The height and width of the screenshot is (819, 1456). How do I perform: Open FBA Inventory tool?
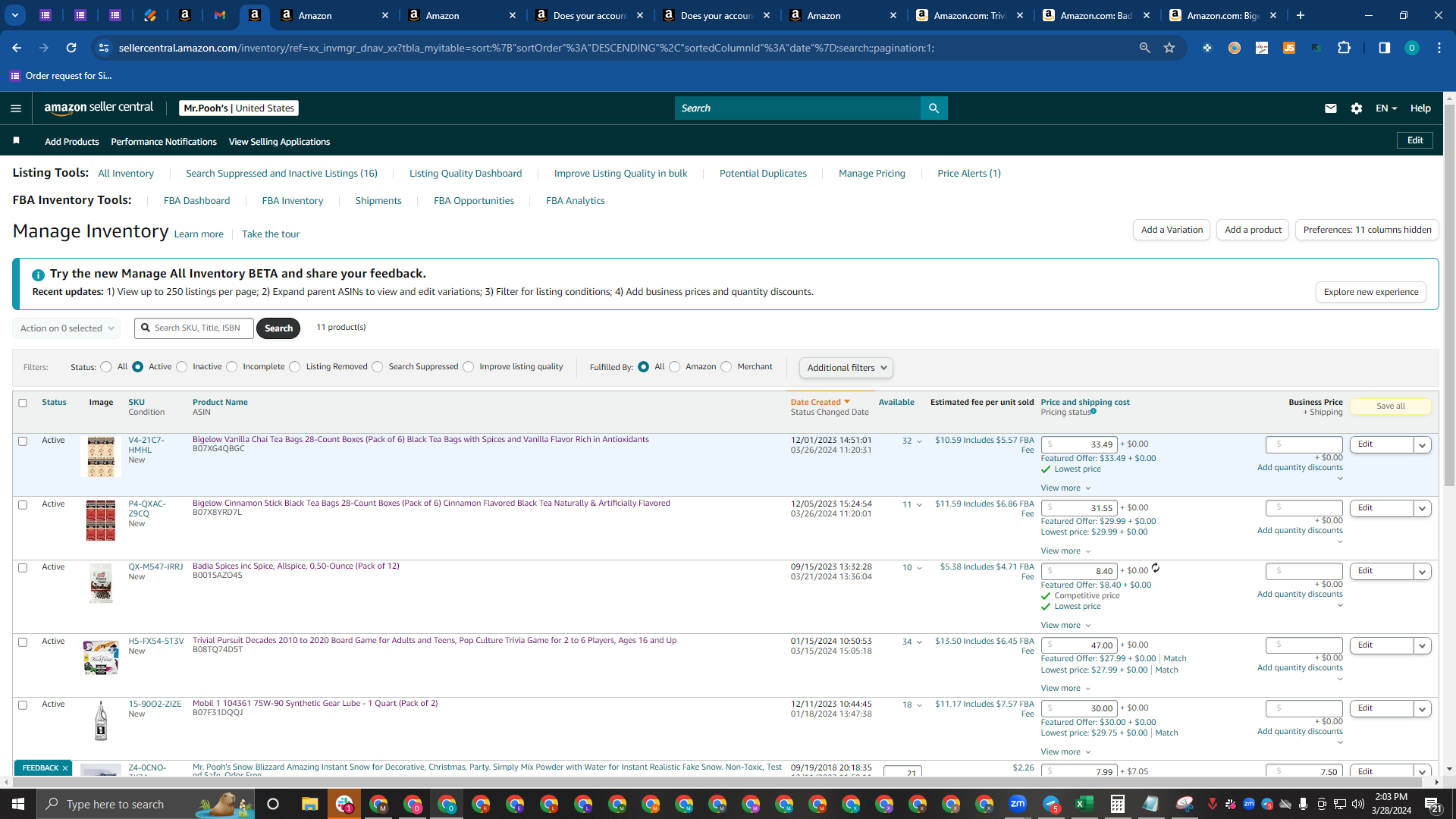click(293, 201)
